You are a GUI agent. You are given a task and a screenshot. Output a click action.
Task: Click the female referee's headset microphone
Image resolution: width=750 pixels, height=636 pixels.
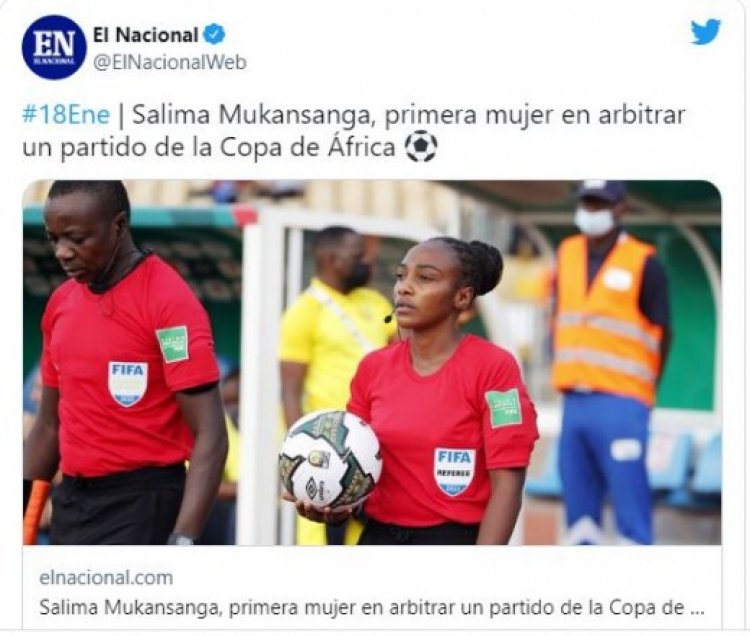click(x=390, y=317)
